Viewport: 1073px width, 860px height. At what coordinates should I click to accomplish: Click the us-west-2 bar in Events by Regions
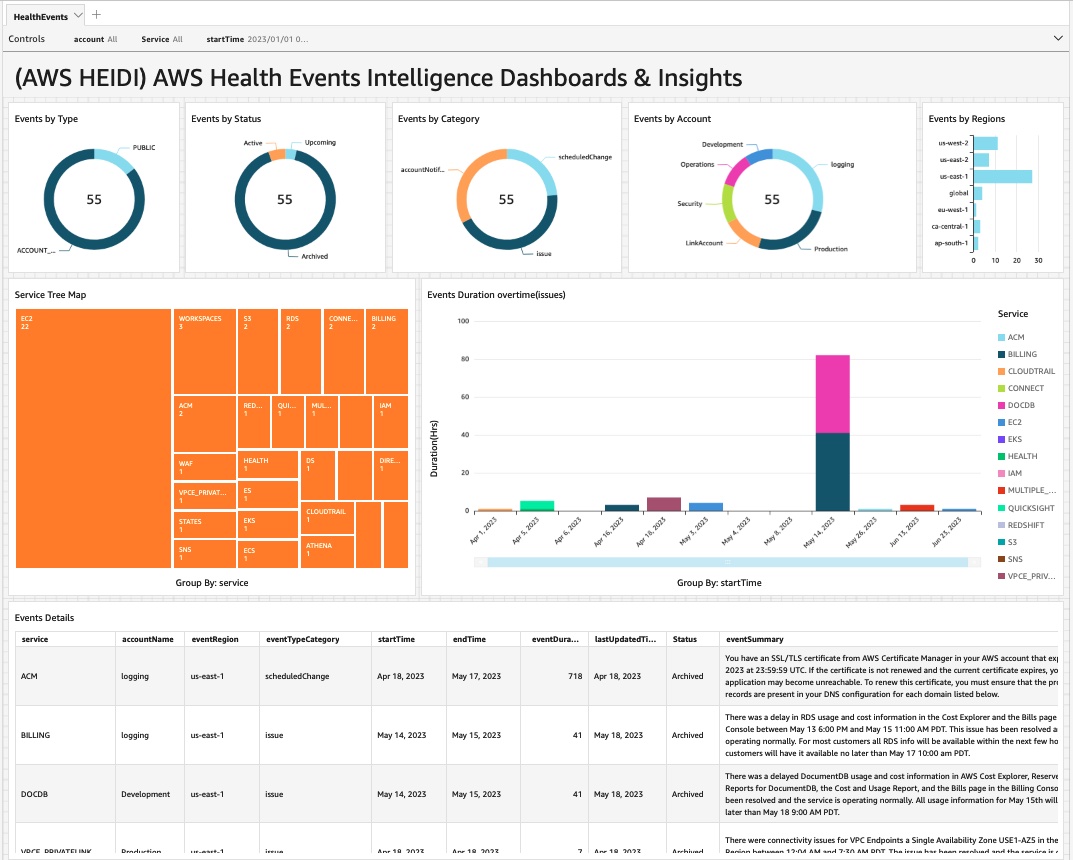tap(985, 143)
